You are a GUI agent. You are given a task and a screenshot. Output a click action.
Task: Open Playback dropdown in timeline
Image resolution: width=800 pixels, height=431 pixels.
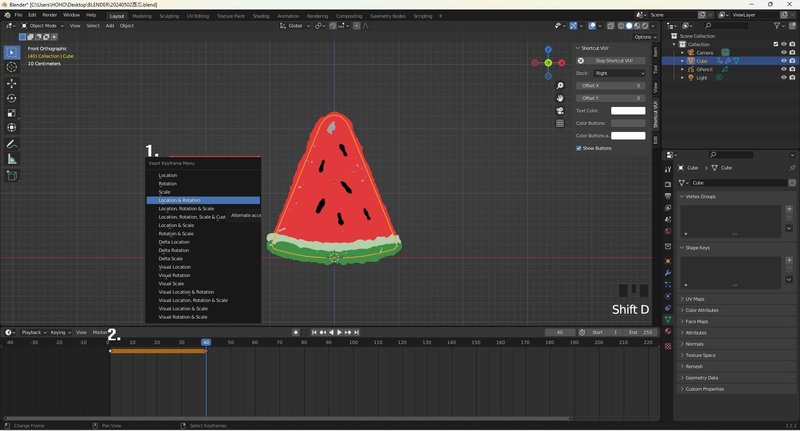pyautogui.click(x=34, y=332)
